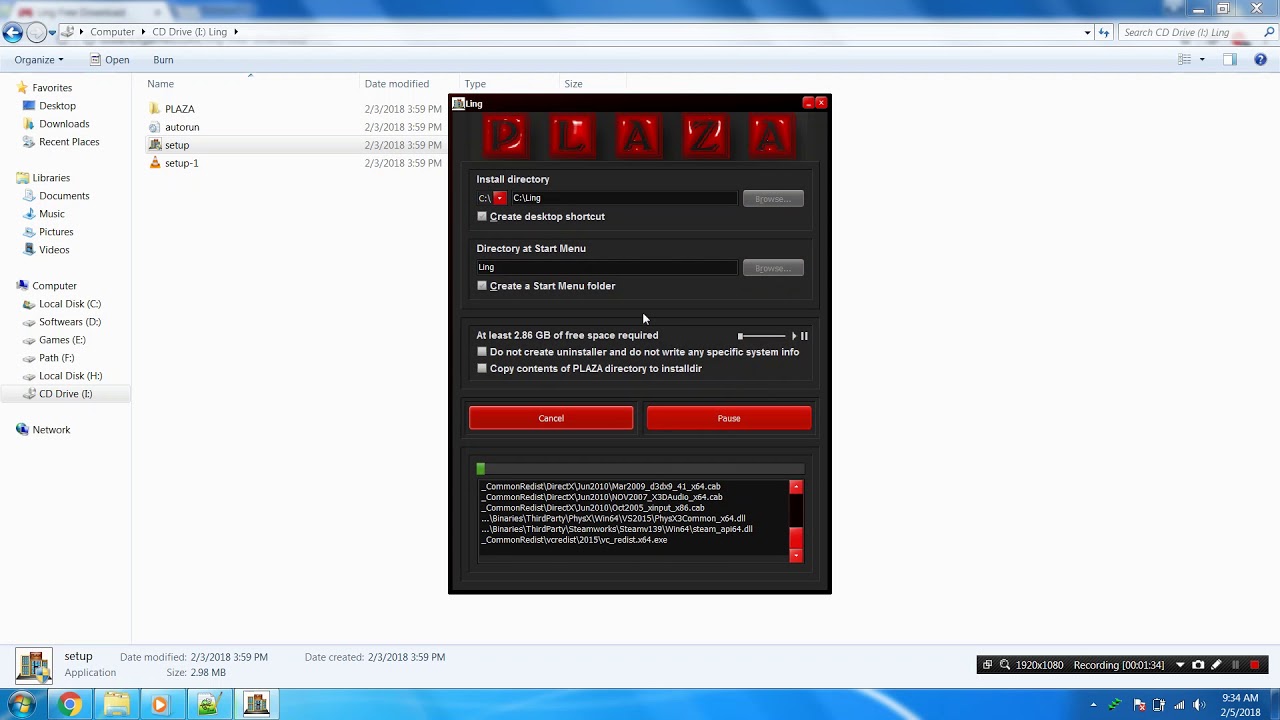Adjust the installer music volume slider
This screenshot has width=1280, height=720.
click(762, 336)
